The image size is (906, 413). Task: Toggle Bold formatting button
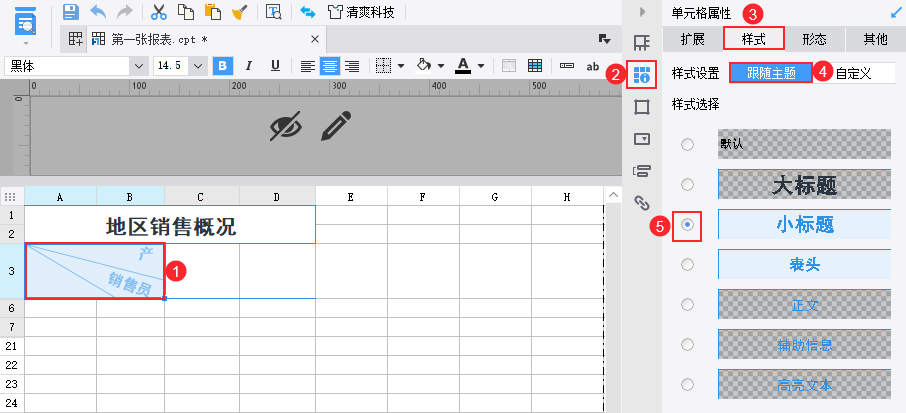tap(223, 66)
